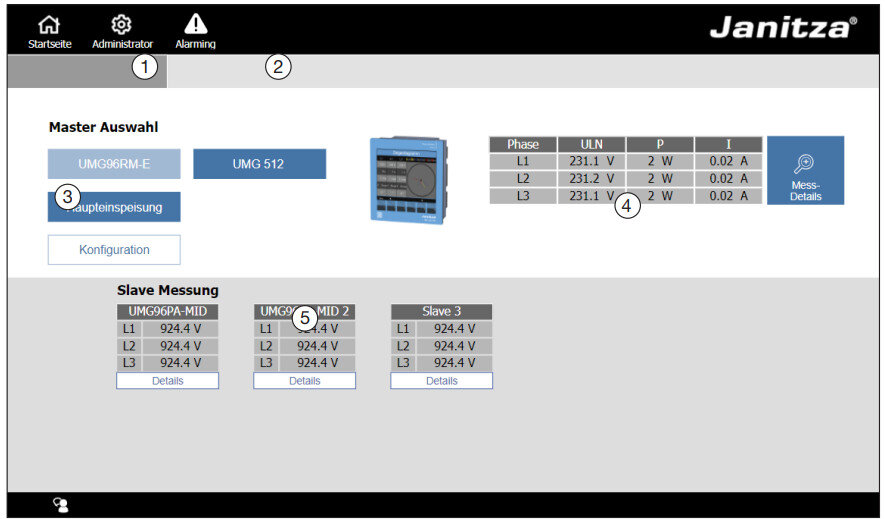Click the ULN column header
Image resolution: width=885 pixels, height=519 pixels.
(x=591, y=144)
